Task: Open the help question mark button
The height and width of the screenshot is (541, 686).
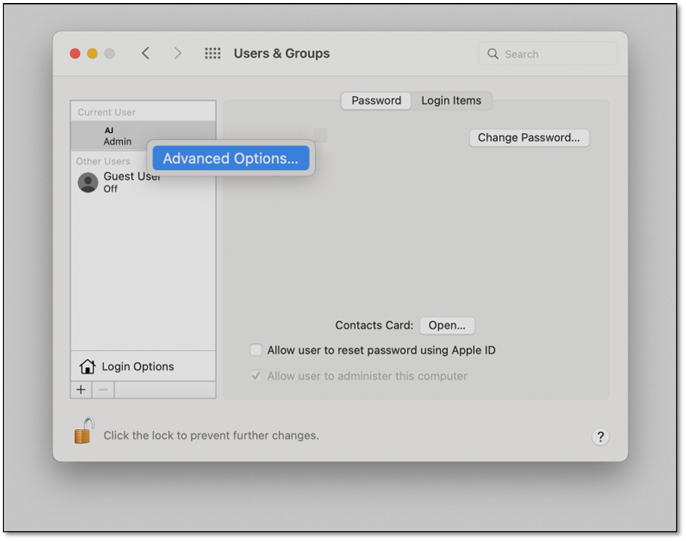Action: (600, 436)
